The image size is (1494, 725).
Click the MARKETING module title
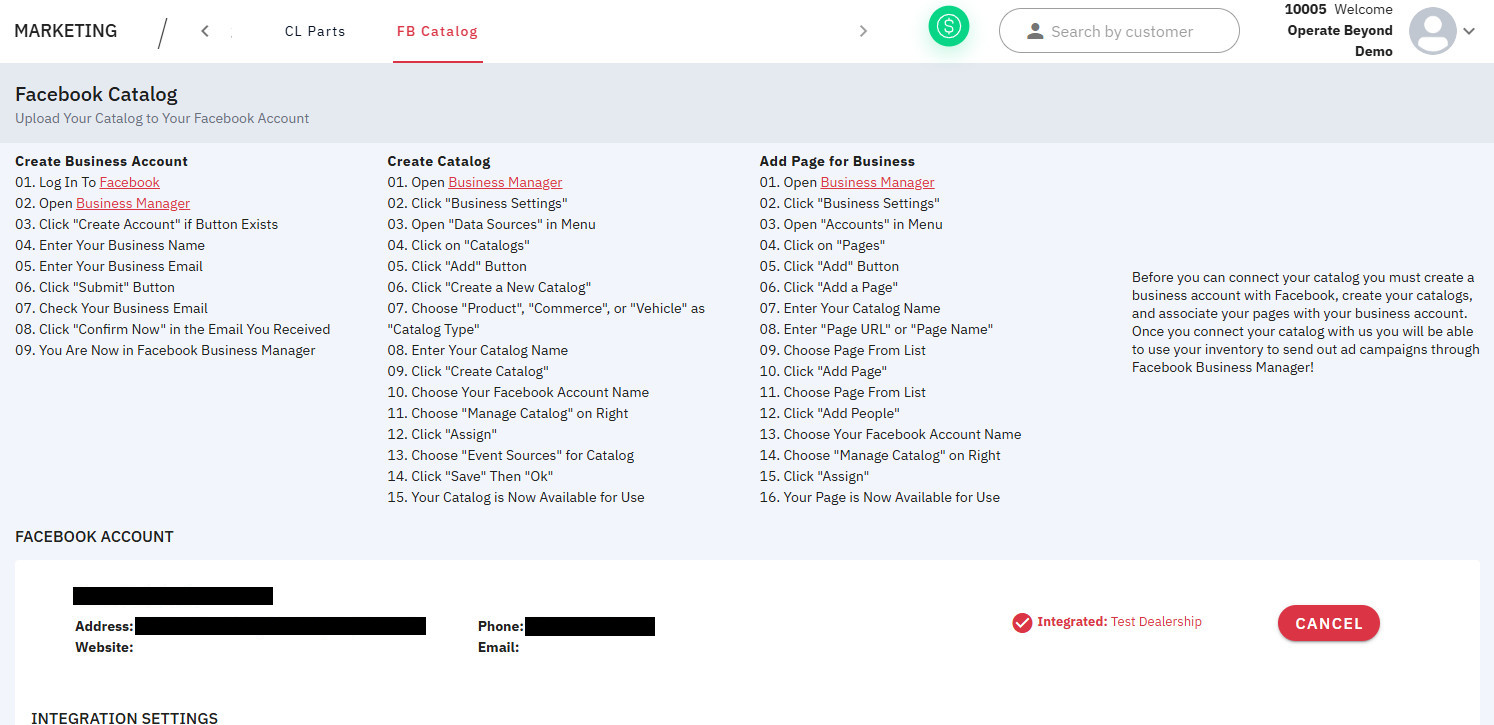coord(66,31)
